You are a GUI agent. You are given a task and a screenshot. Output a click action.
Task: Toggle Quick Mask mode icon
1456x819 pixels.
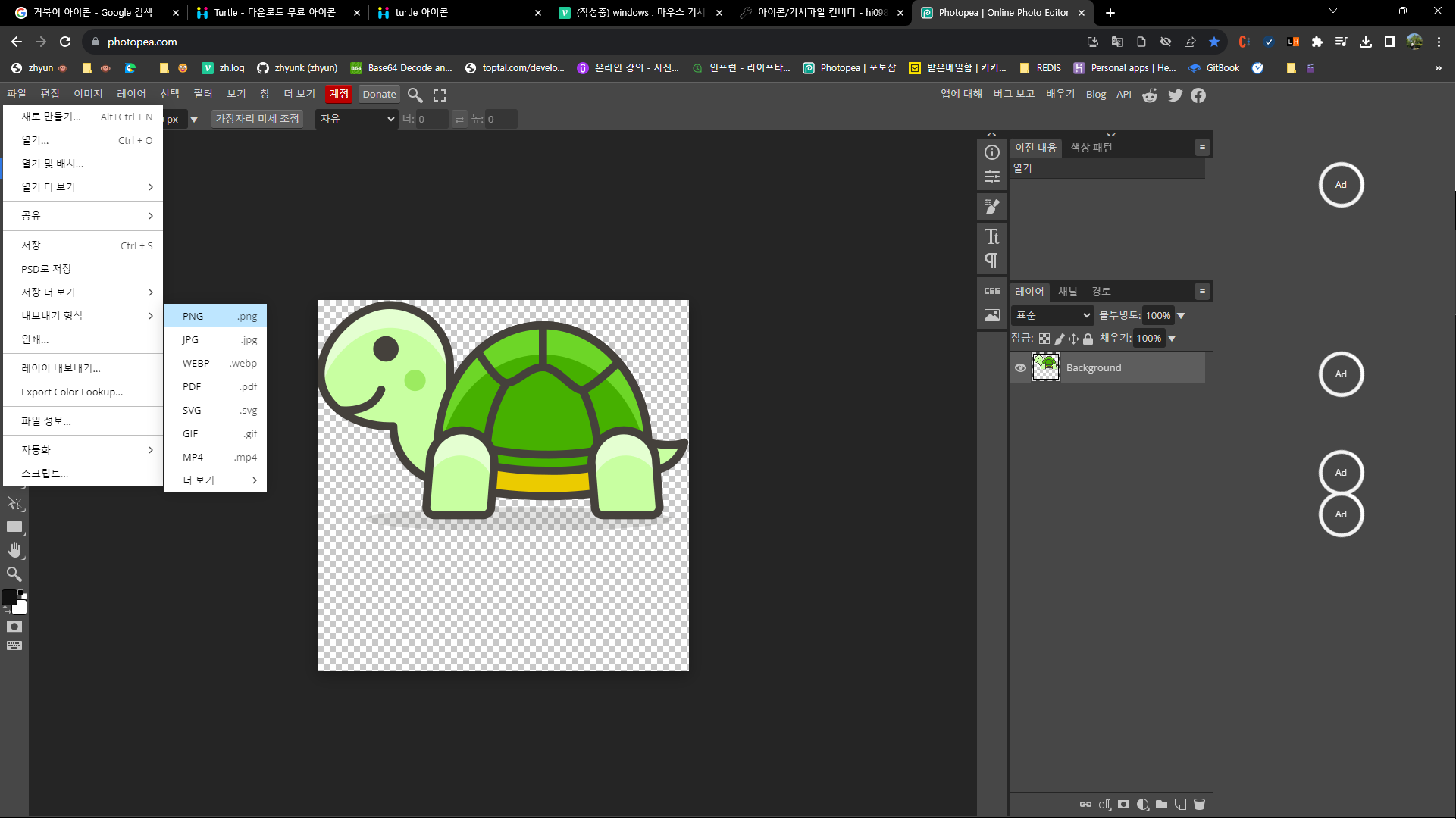tap(14, 627)
